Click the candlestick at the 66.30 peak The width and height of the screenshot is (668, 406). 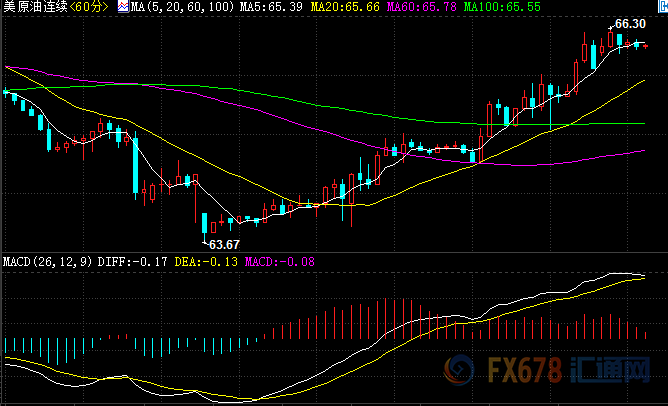(x=609, y=39)
